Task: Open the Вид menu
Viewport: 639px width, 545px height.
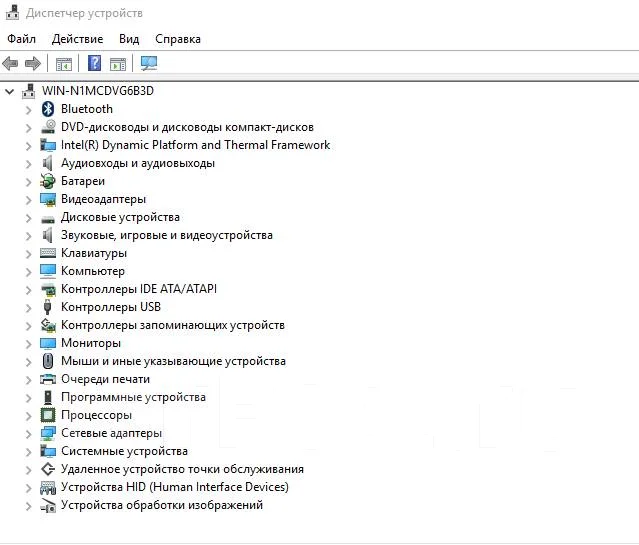Action: pos(129,39)
